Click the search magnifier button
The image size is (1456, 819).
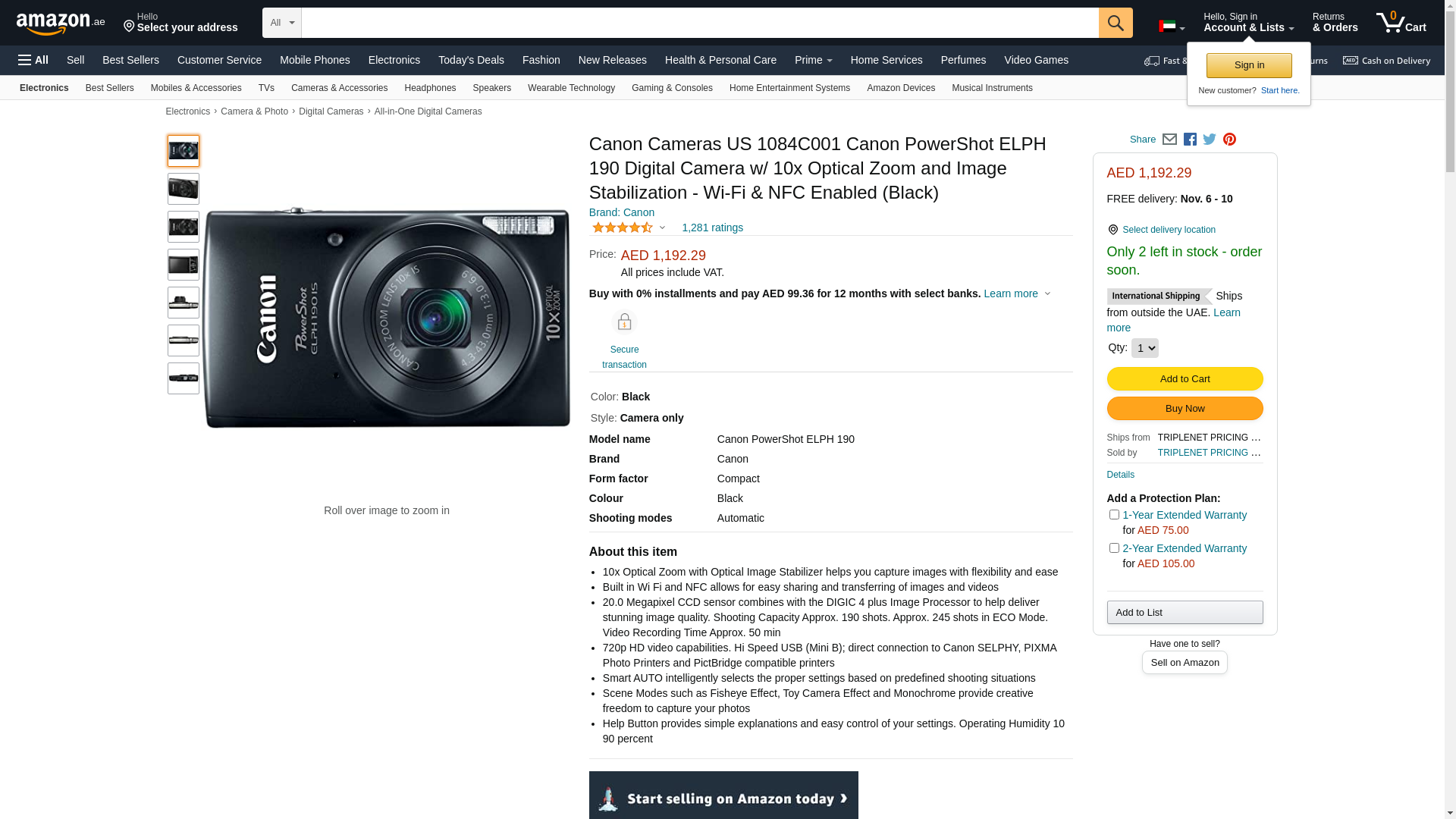pos(1115,23)
